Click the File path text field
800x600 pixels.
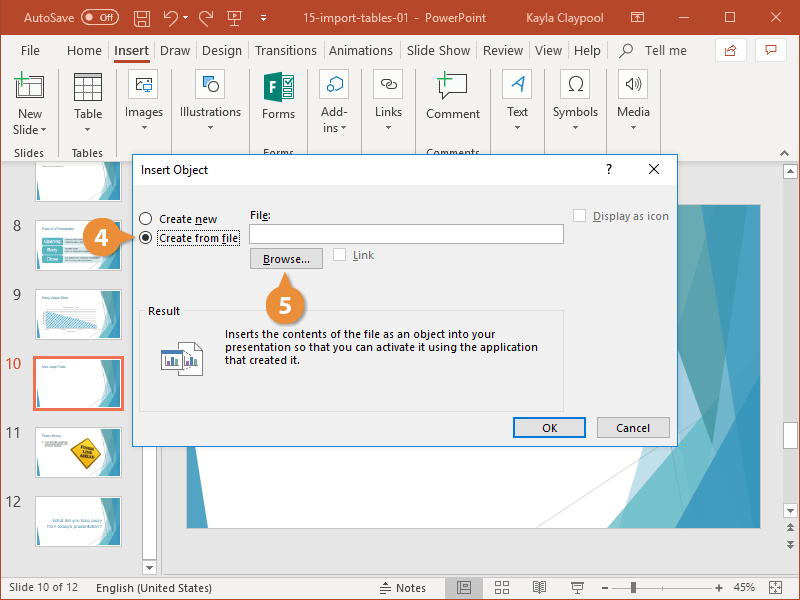(406, 234)
